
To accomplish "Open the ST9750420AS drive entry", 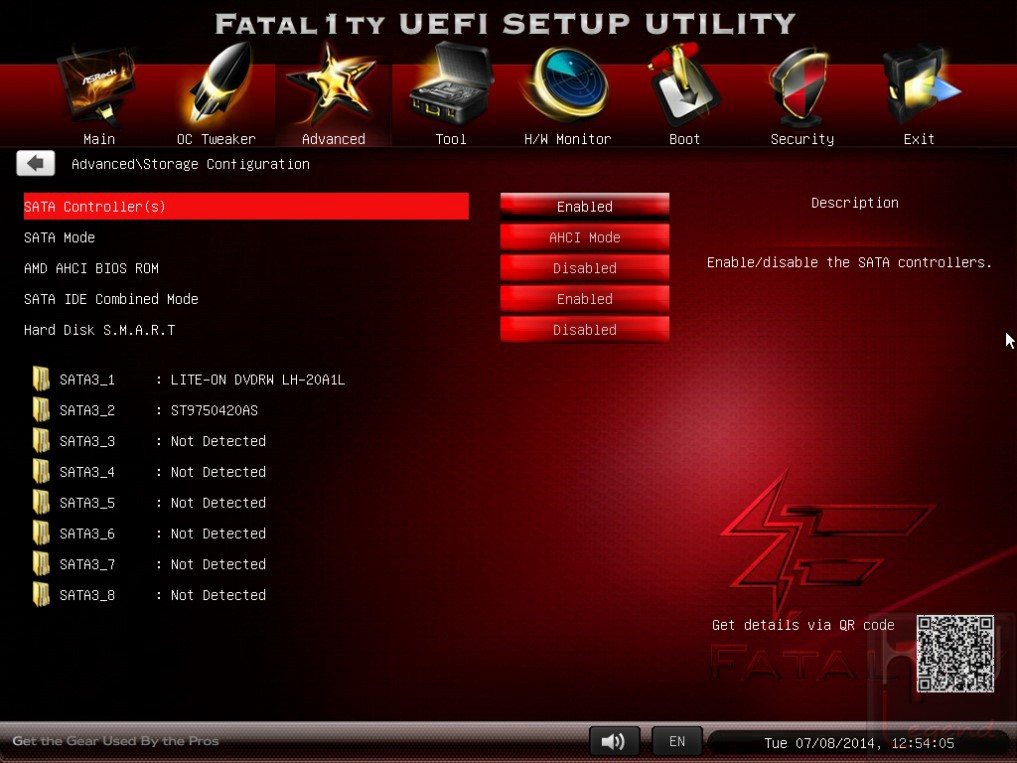I will pyautogui.click(x=214, y=410).
